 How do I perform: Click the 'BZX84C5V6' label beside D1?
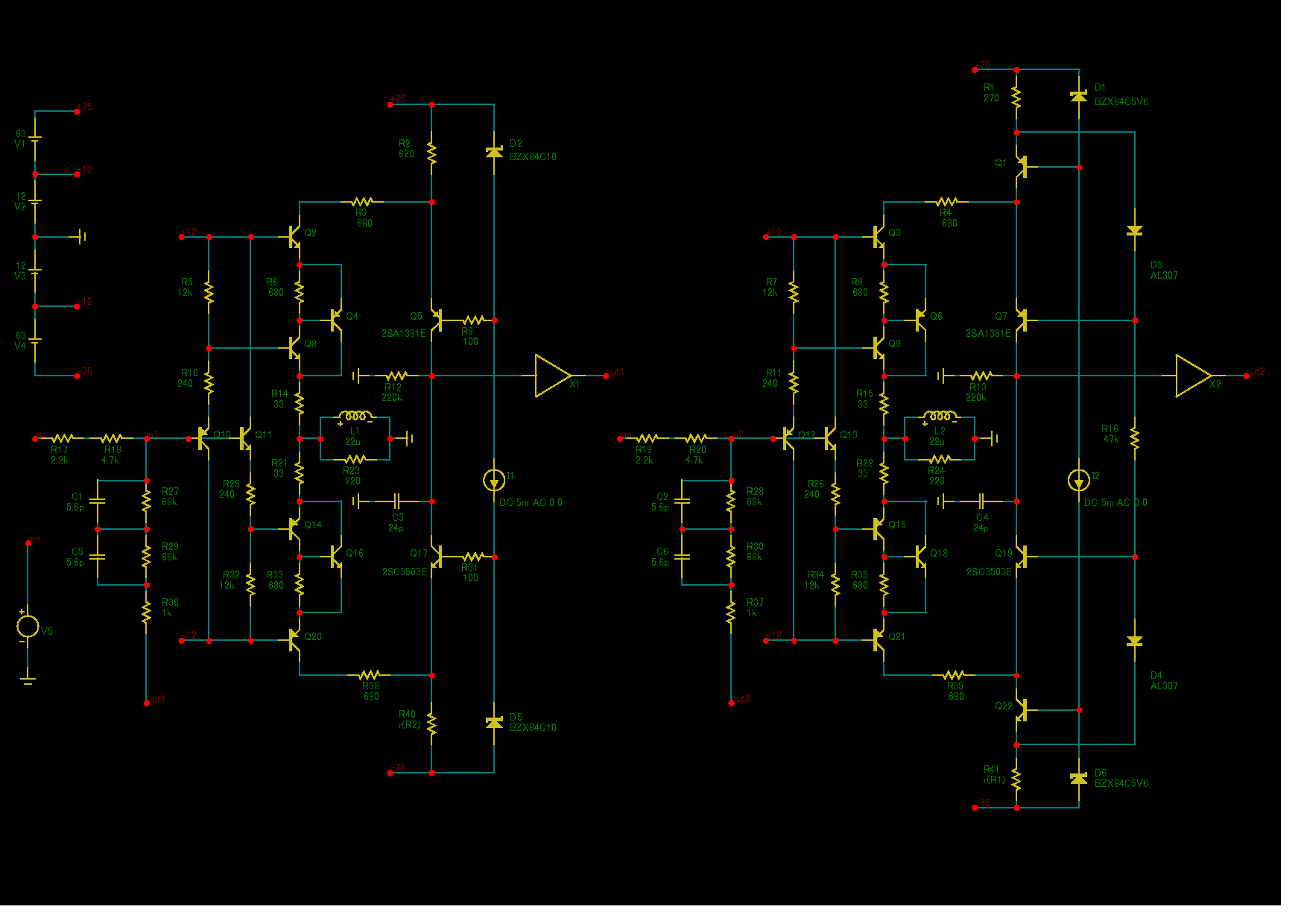coord(1121,101)
